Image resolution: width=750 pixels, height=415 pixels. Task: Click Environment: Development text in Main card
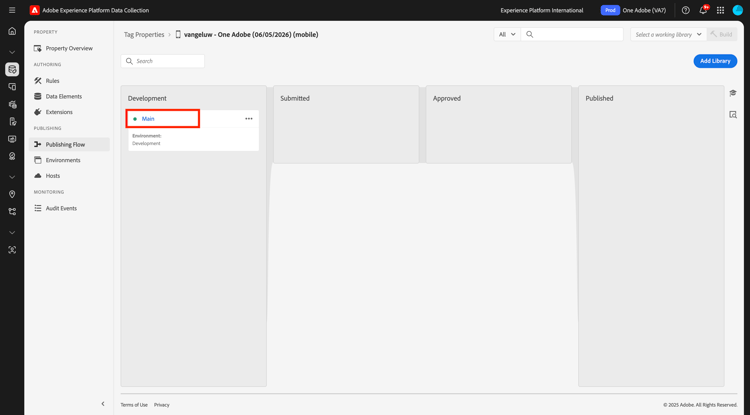pos(147,140)
